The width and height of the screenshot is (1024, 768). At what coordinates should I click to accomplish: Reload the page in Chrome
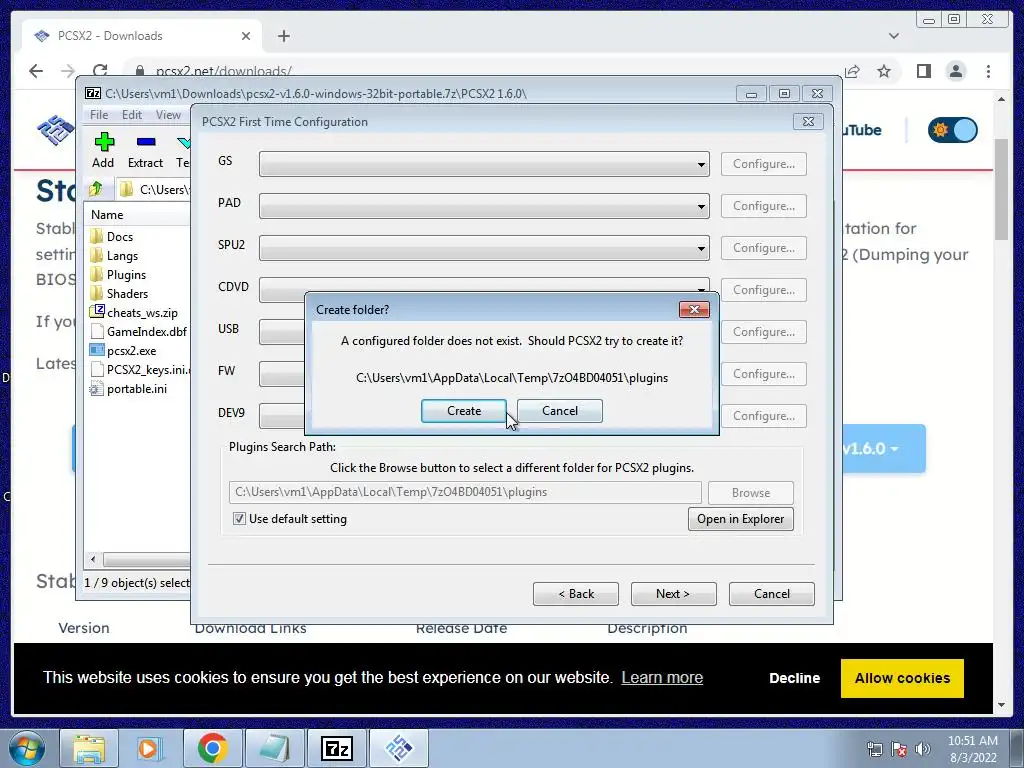[100, 71]
